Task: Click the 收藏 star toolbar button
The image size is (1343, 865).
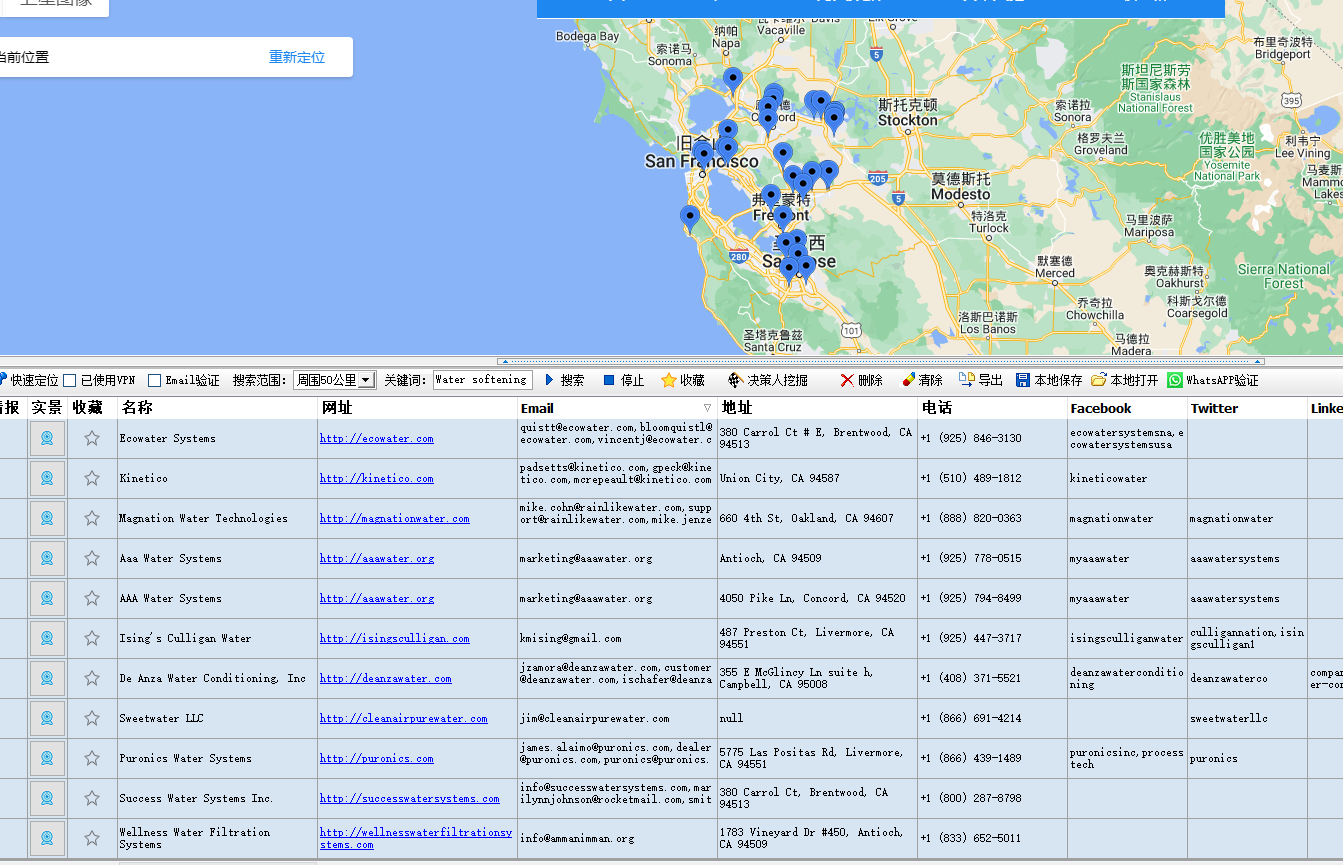Action: pyautogui.click(x=683, y=380)
